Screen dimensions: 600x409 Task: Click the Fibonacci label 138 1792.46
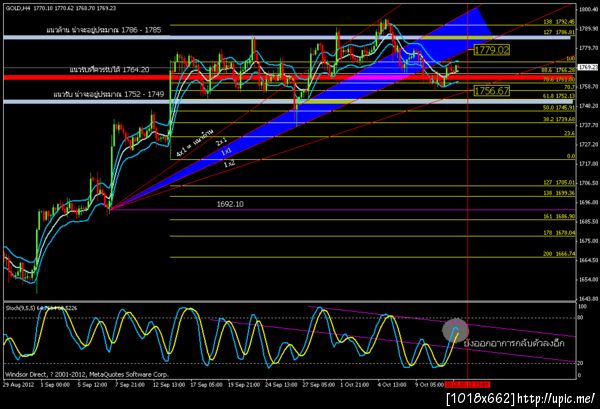pos(559,22)
